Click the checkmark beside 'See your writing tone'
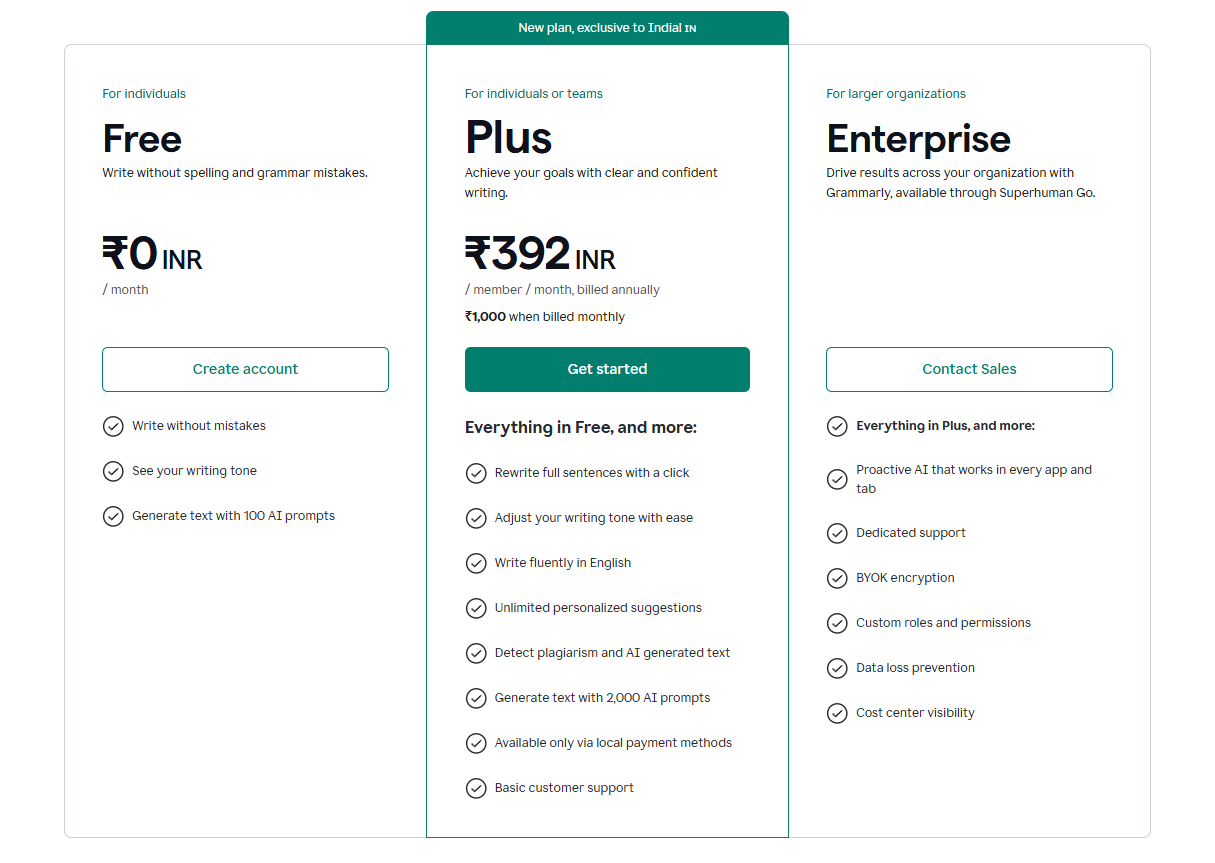1215x863 pixels. tap(113, 471)
